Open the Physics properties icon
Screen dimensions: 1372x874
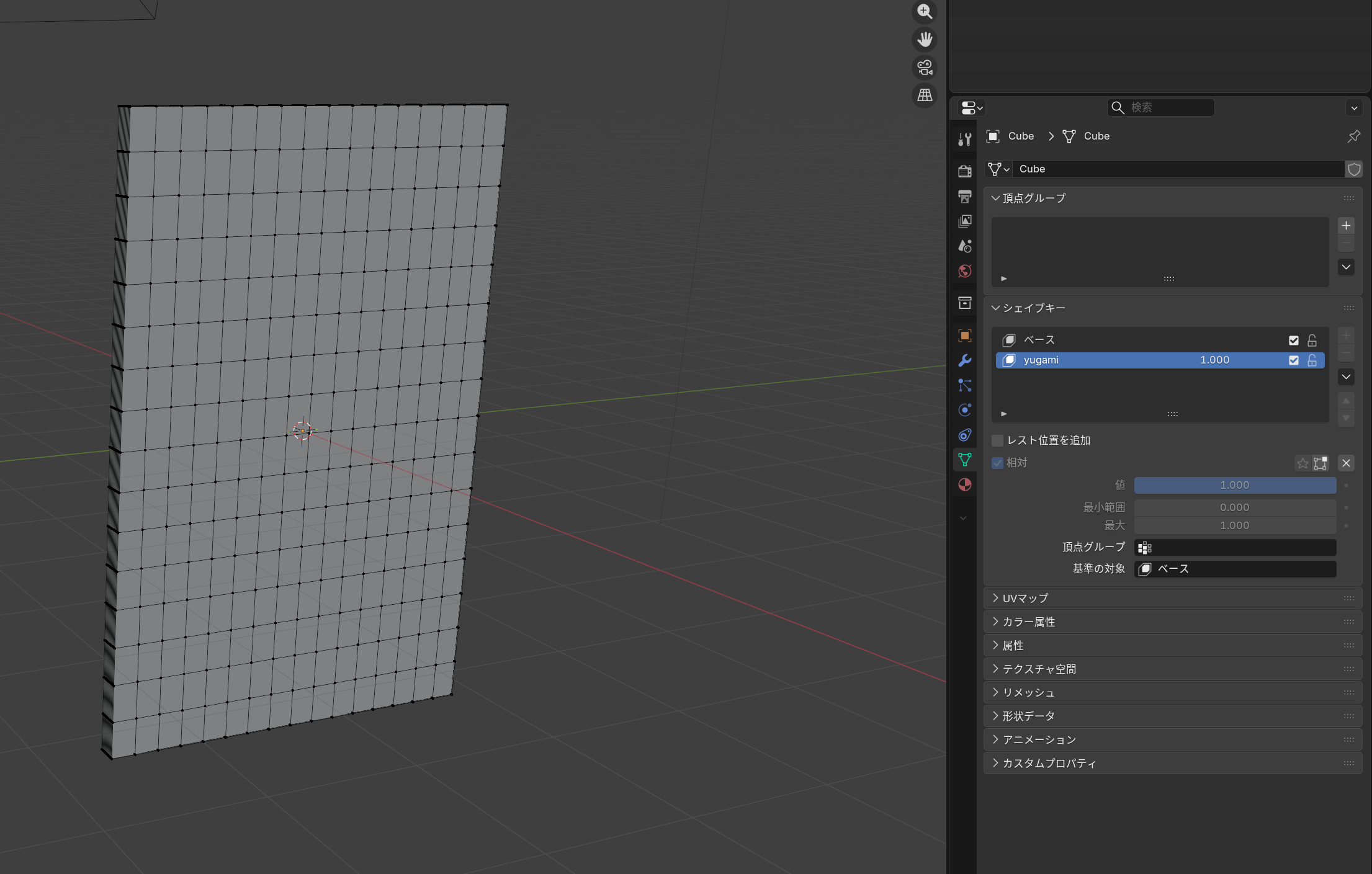click(x=964, y=410)
